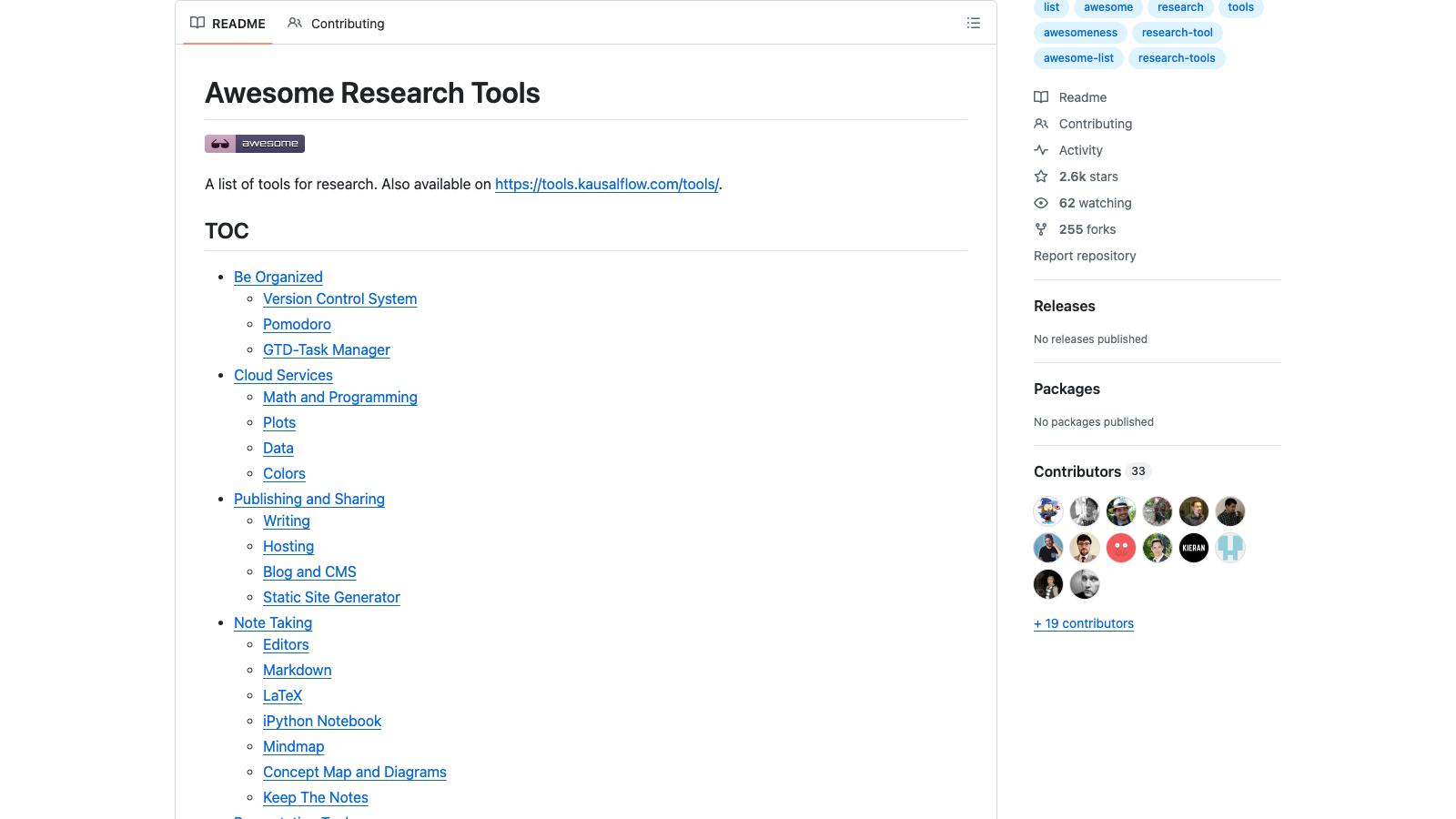Switch to the Contributing tab

coord(346,24)
